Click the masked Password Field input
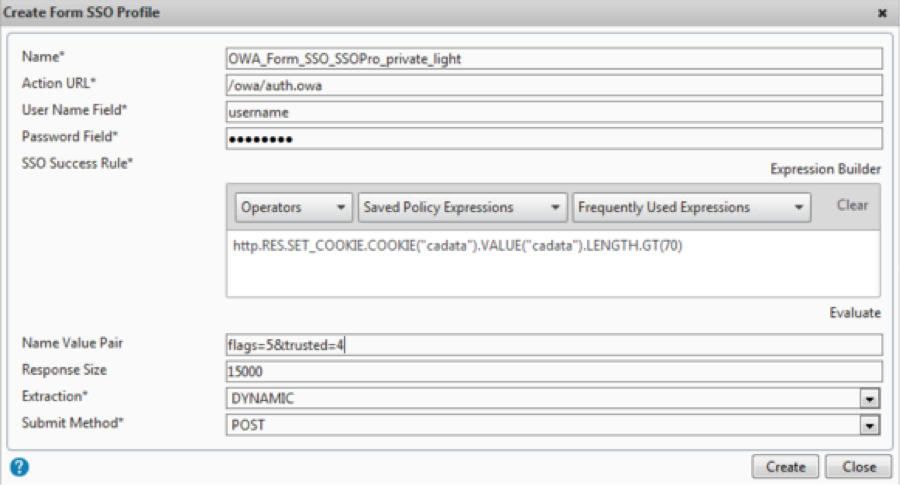This screenshot has height=485, width=900. tap(553, 138)
